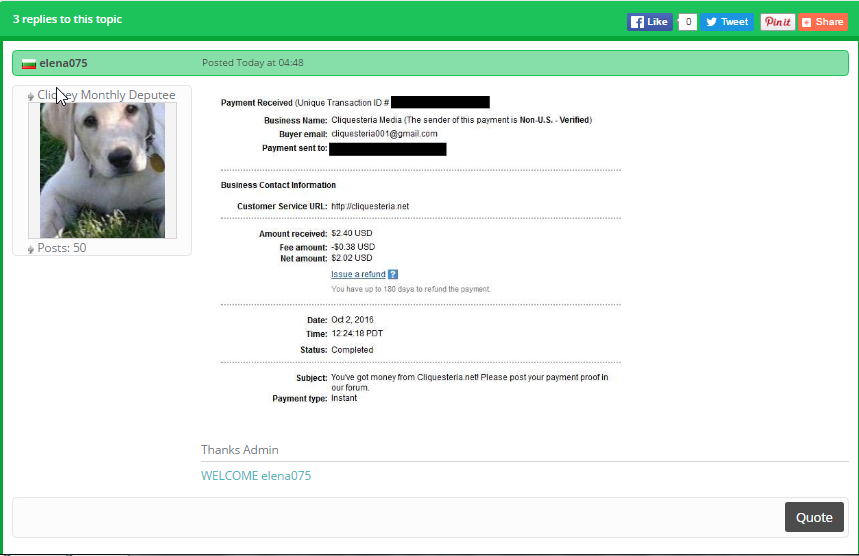Click the 180 days refund notice text

tap(411, 289)
